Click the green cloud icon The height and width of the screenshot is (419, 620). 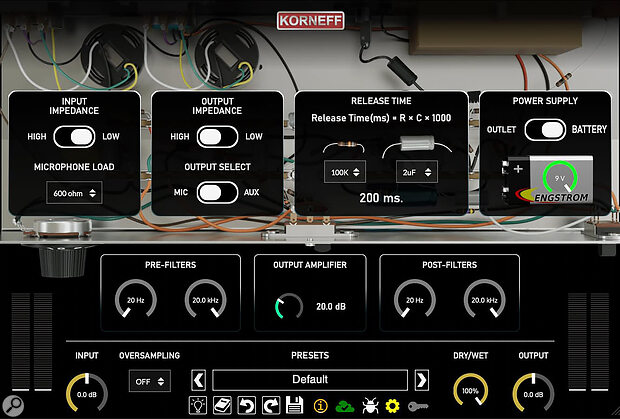click(345, 406)
